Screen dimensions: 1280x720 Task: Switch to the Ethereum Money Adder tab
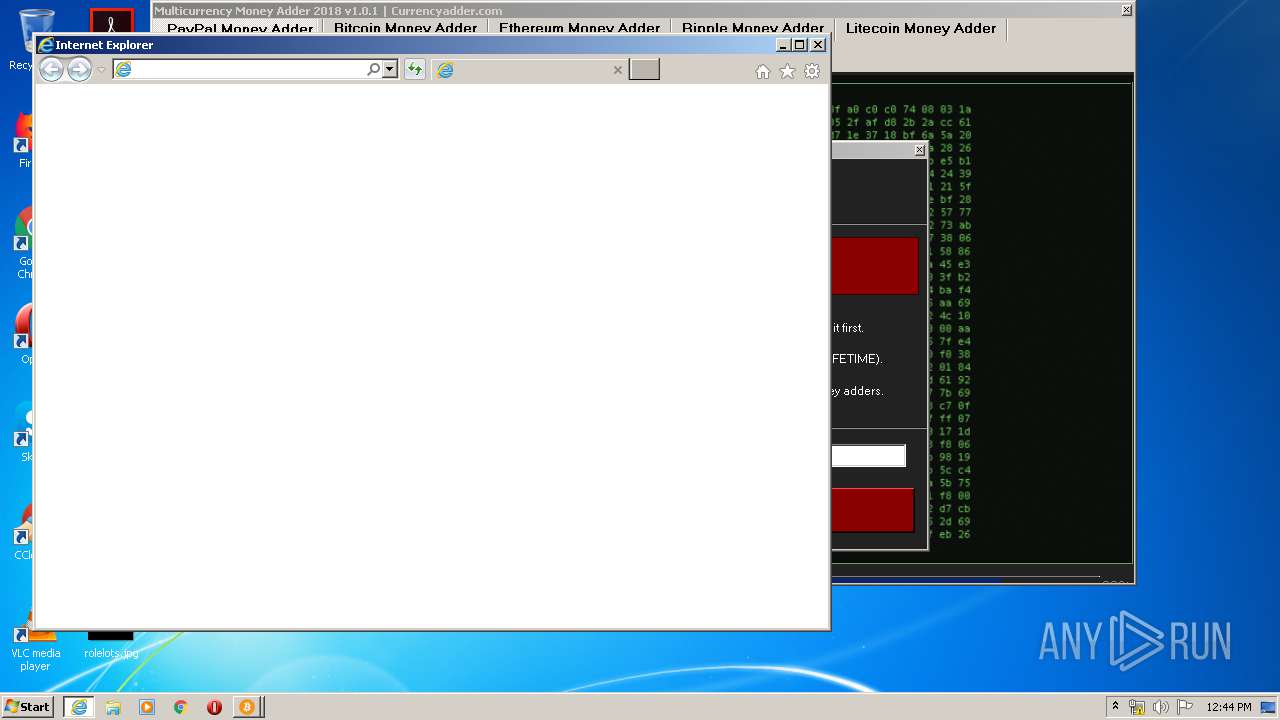[579, 28]
